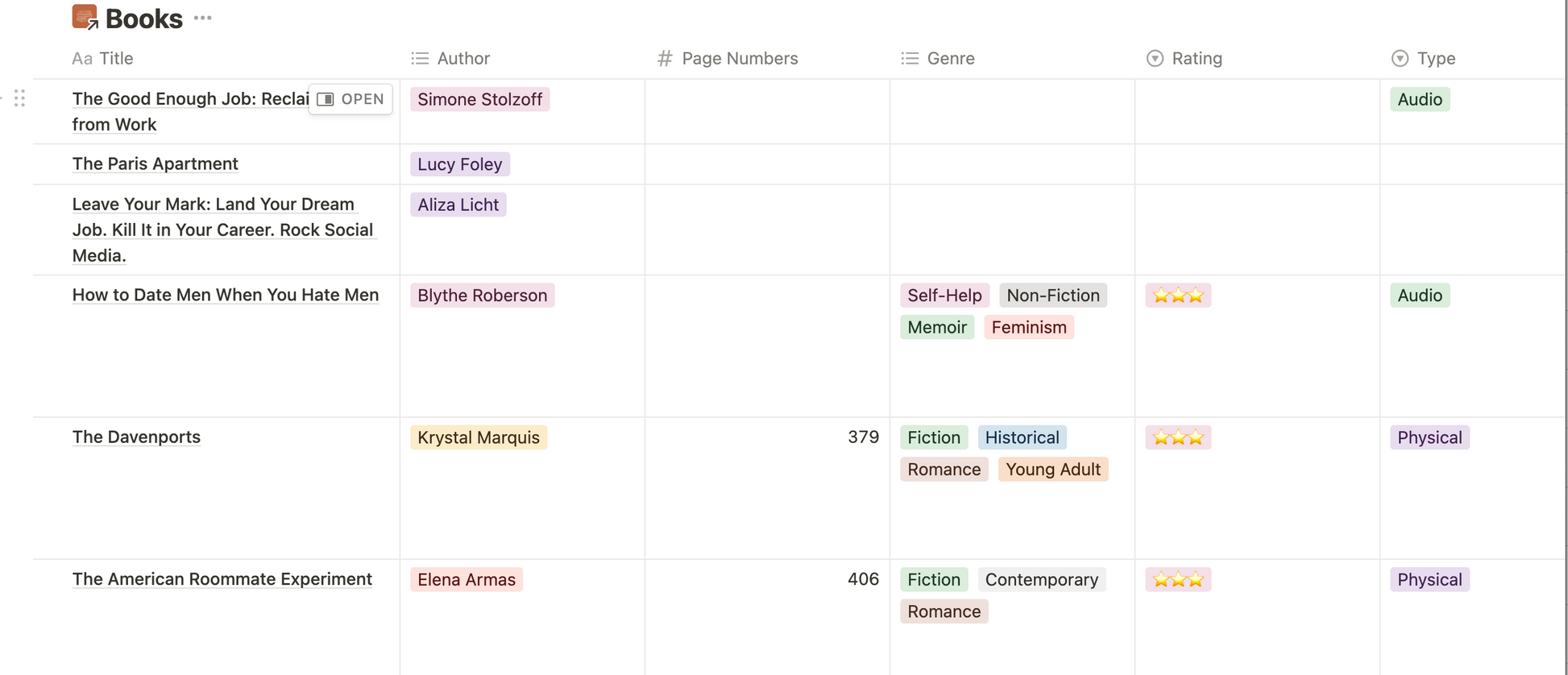Click the Type column select icon
This screenshot has width=1568, height=675.
click(1400, 58)
